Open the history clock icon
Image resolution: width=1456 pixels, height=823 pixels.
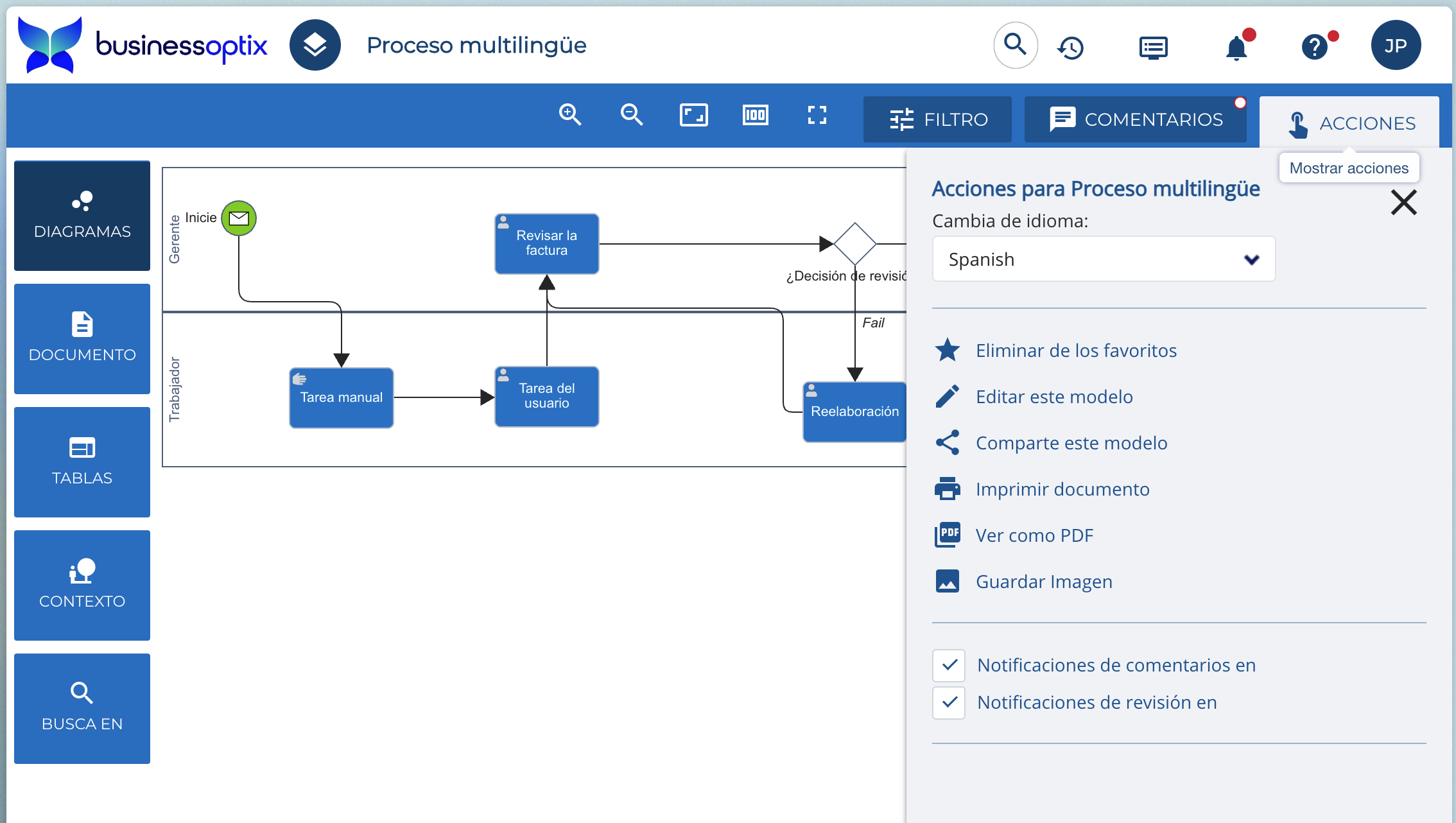pyautogui.click(x=1071, y=47)
